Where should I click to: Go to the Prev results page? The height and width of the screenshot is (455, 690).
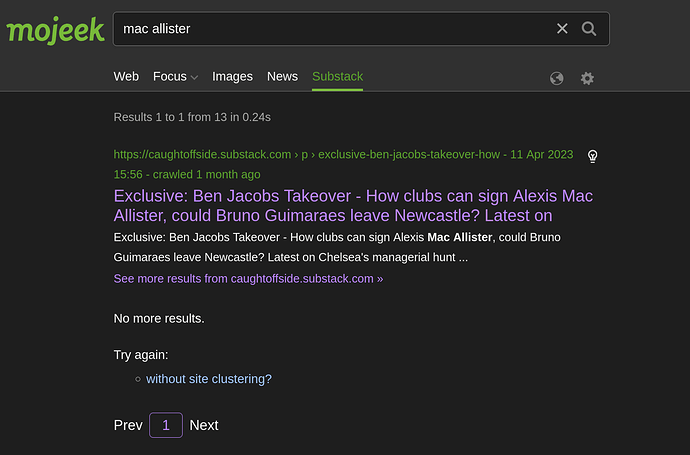pos(128,425)
